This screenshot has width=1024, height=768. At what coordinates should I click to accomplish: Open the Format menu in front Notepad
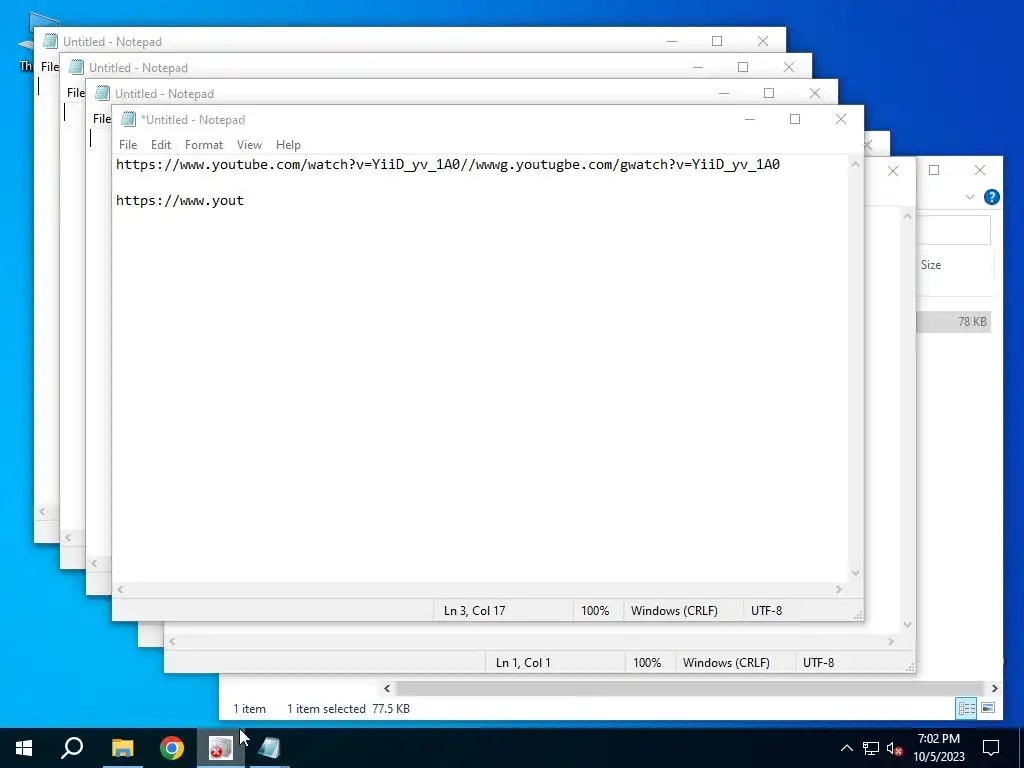[204, 145]
